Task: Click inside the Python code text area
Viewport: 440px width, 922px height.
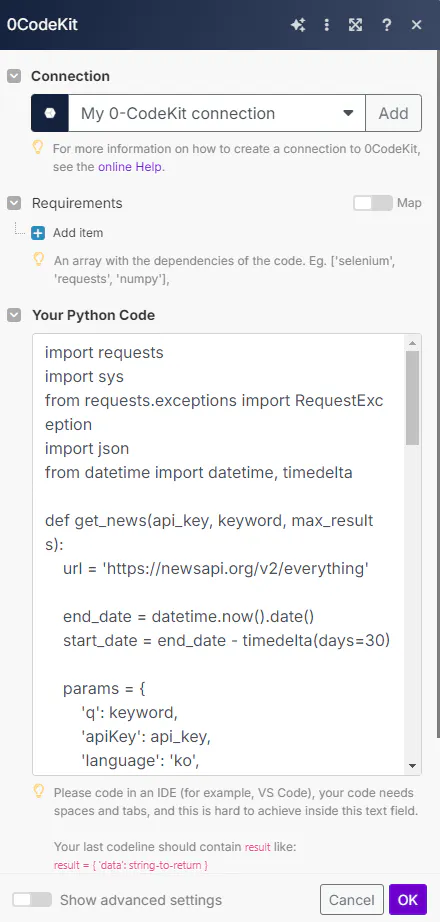Action: (x=219, y=554)
